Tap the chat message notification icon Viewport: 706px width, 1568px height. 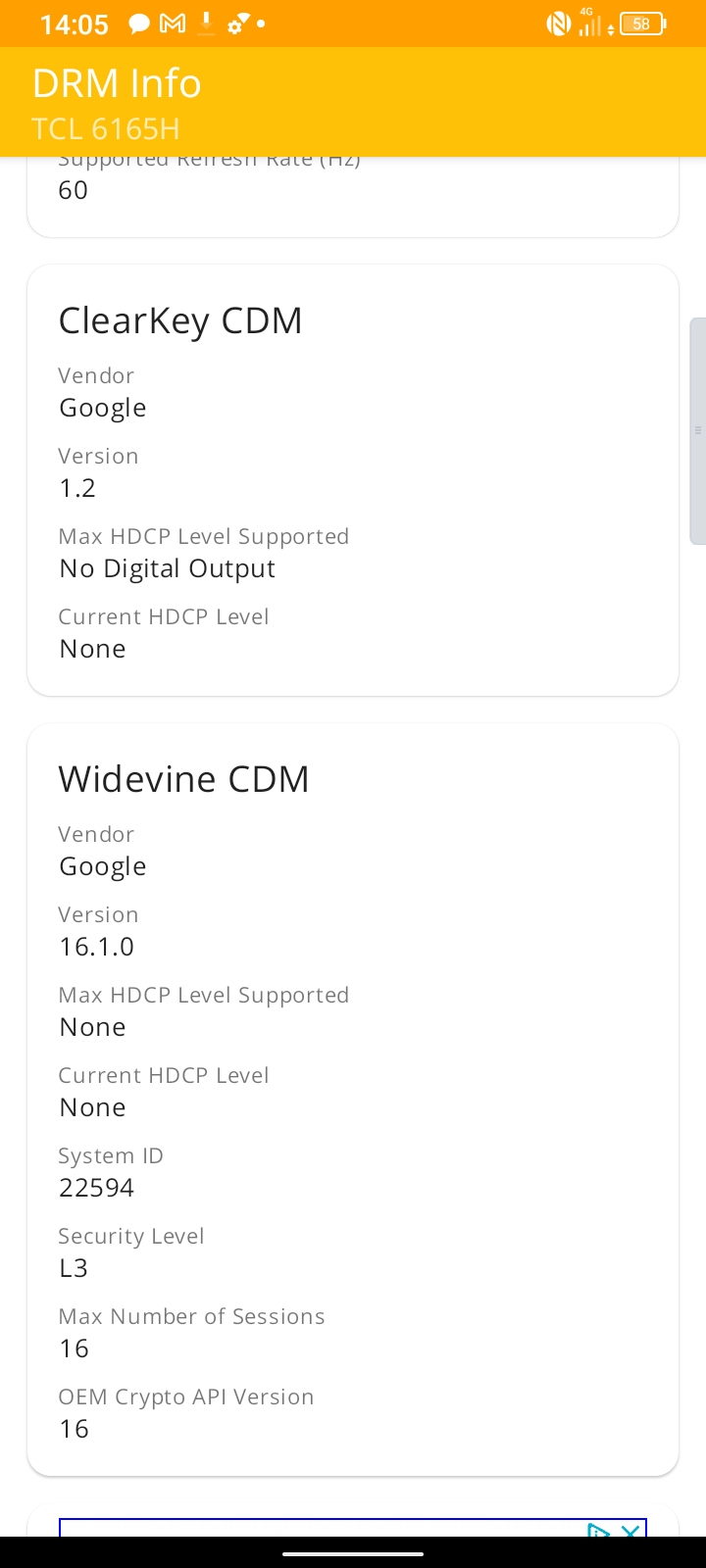140,24
